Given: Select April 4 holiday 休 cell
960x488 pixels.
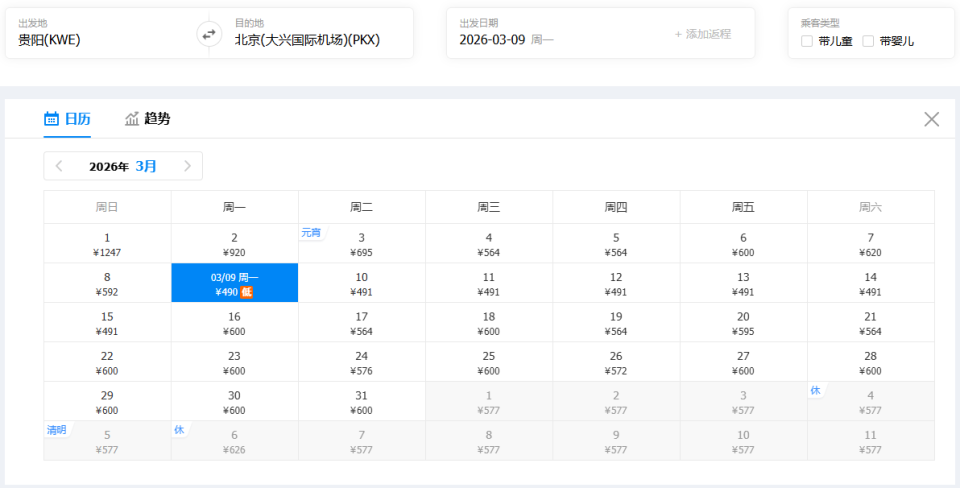Looking at the screenshot, I should coord(871,401).
